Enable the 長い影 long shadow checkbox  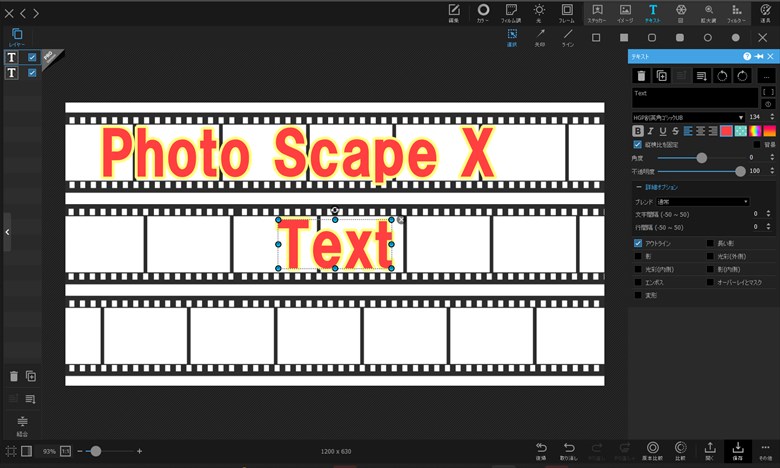click(710, 243)
